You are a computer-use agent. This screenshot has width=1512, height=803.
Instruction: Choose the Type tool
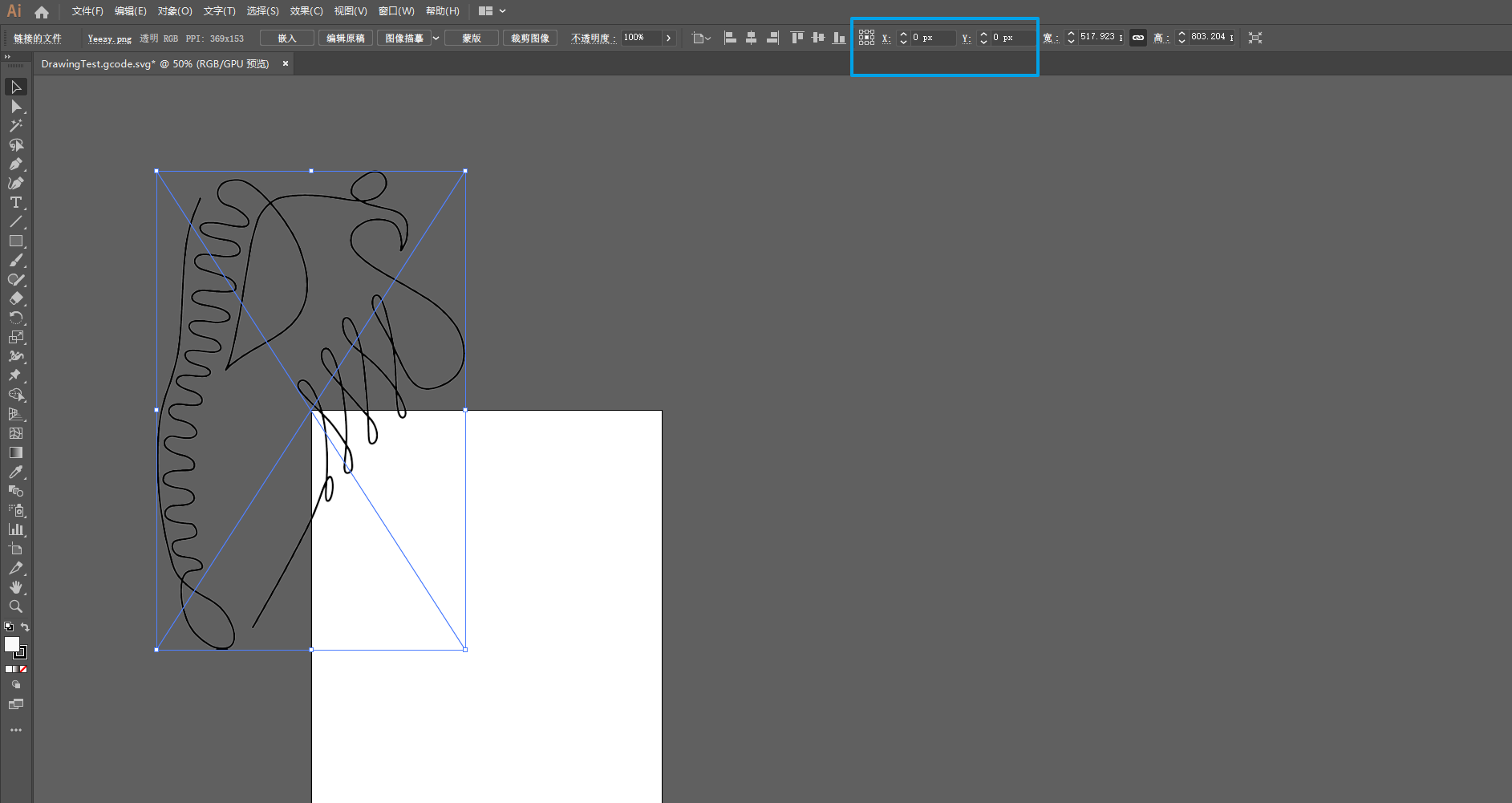pyautogui.click(x=16, y=202)
